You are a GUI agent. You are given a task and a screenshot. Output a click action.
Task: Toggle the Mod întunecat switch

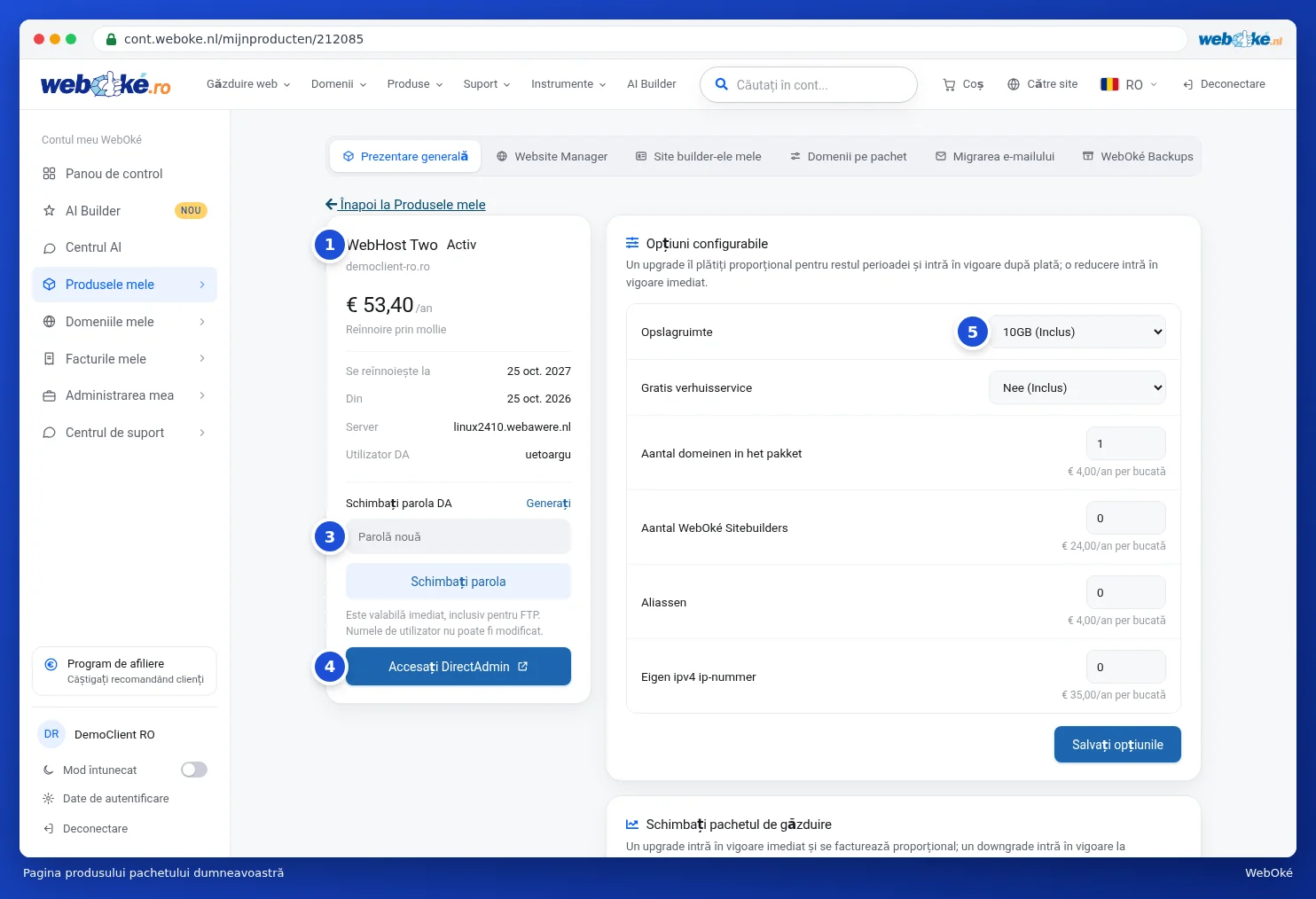click(194, 770)
